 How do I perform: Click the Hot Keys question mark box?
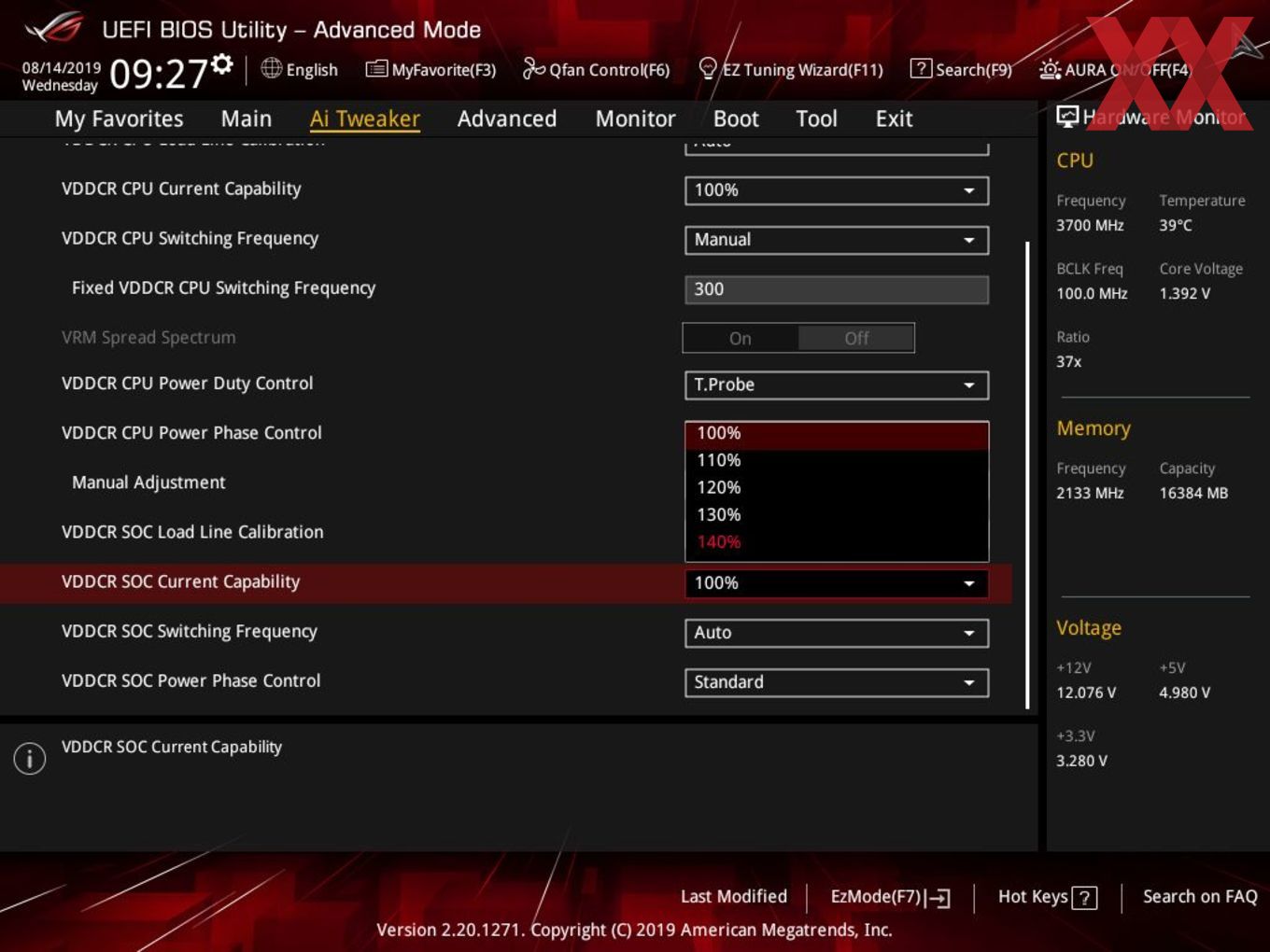point(1084,898)
